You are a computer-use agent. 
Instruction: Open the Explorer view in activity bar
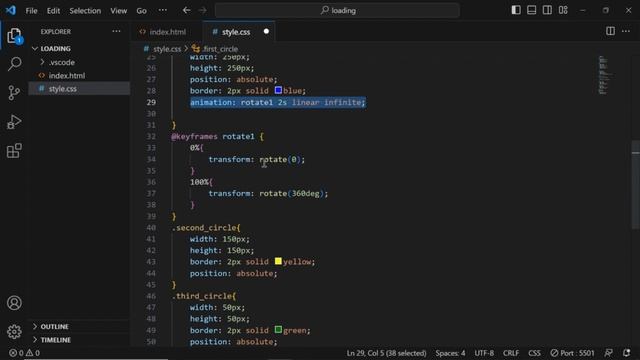(14, 36)
